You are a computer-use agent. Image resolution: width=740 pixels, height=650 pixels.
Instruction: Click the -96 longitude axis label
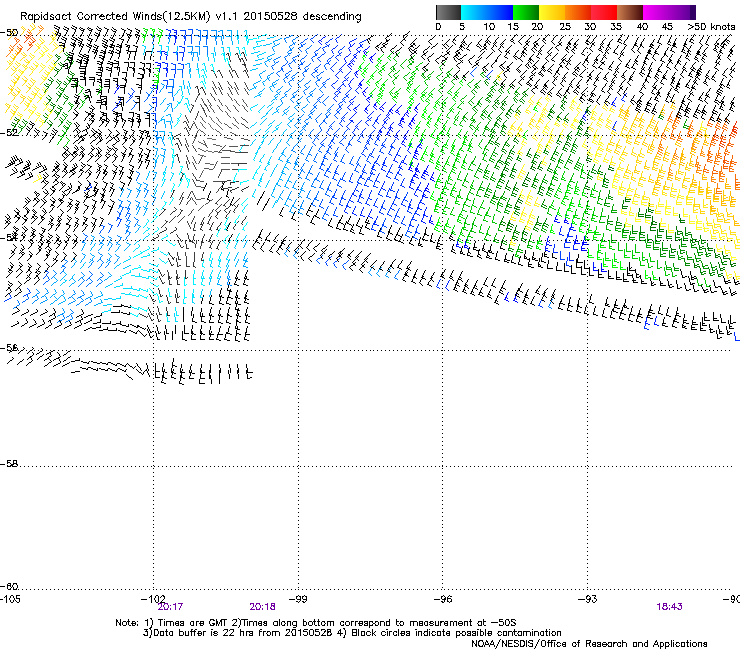pyautogui.click(x=443, y=599)
